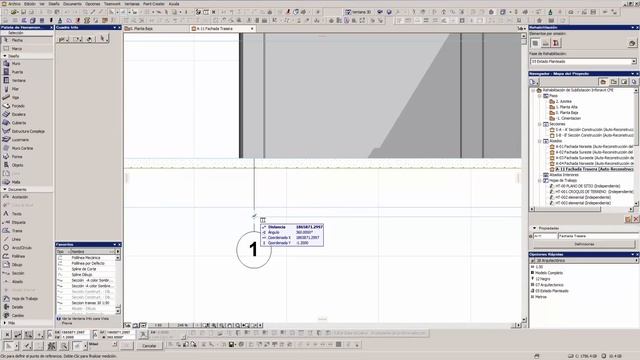This screenshot has height=360, width=640.
Task: Open the Fase de Rehabilitación dropdown
Action: pos(633,62)
